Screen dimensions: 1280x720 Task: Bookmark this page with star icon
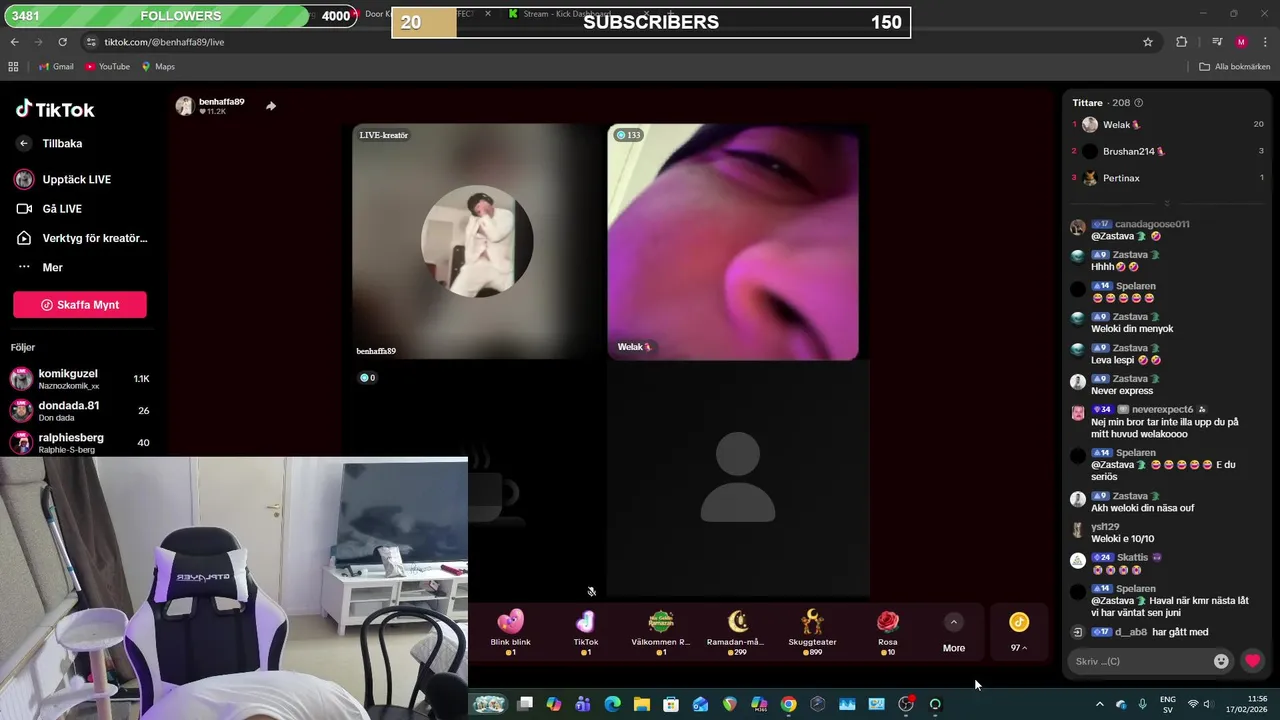click(1148, 42)
